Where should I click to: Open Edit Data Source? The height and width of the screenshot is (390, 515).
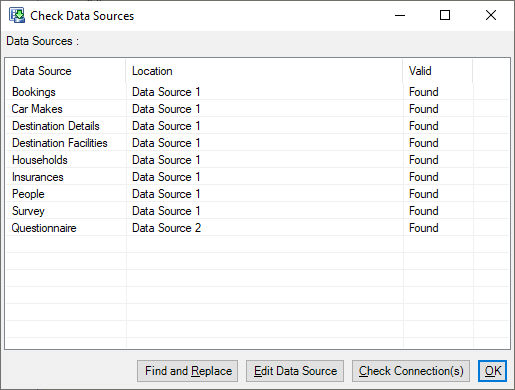[x=295, y=371]
